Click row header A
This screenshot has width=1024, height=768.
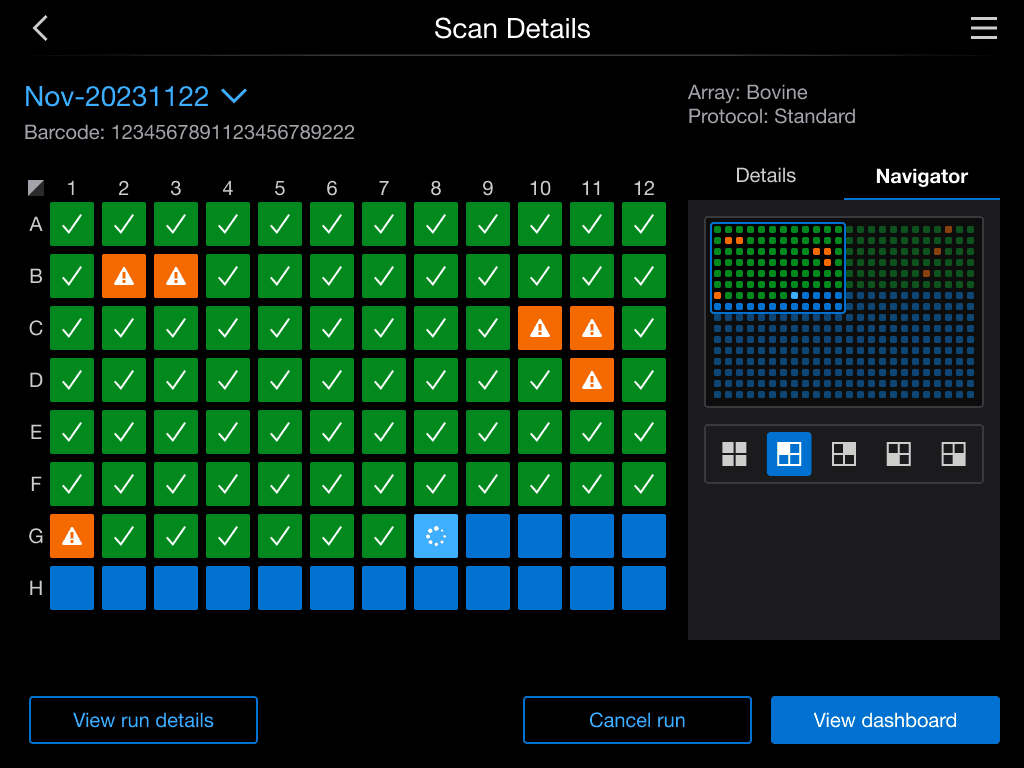(36, 224)
